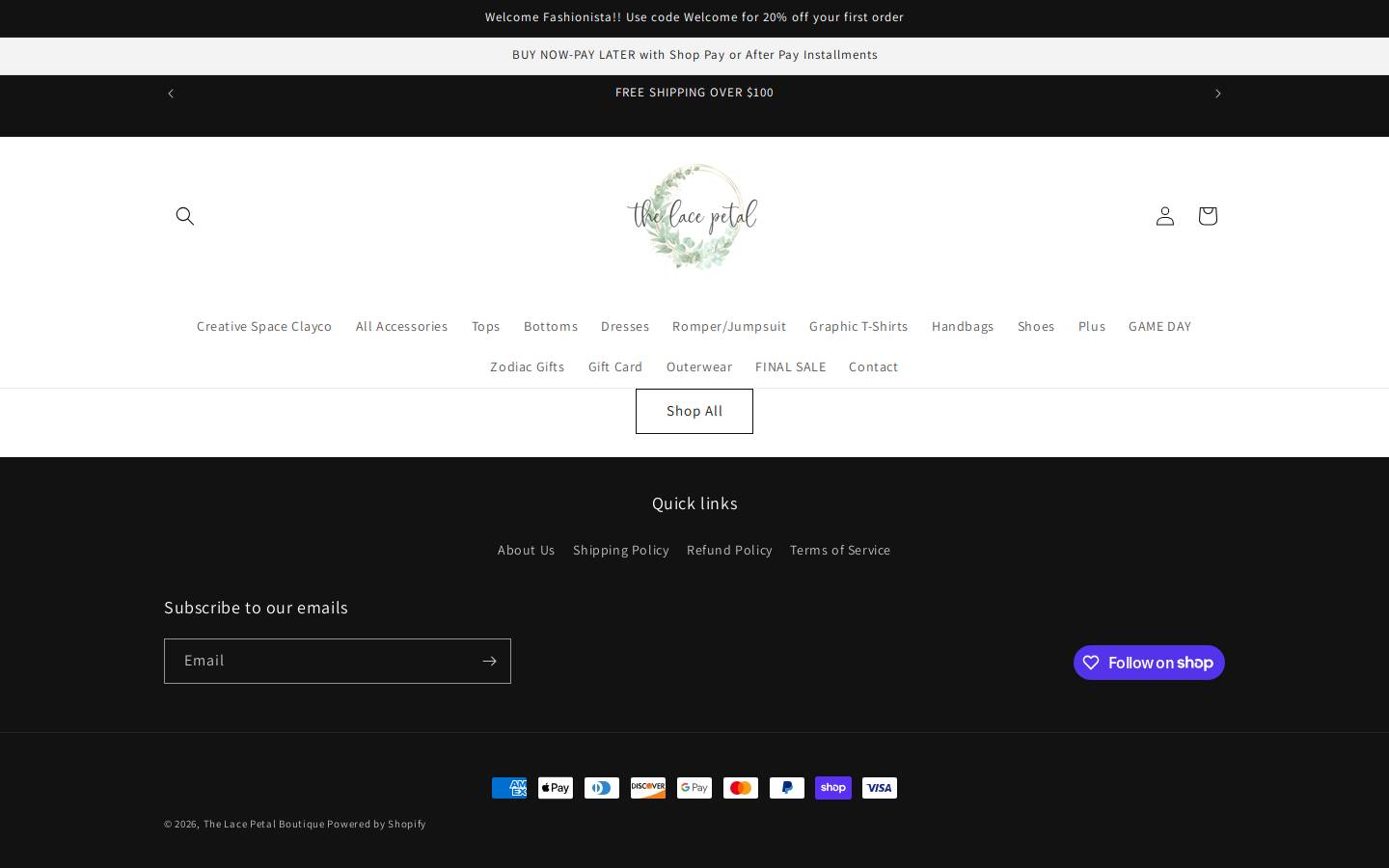
Task: Click Follow on Shop button
Action: click(1149, 663)
